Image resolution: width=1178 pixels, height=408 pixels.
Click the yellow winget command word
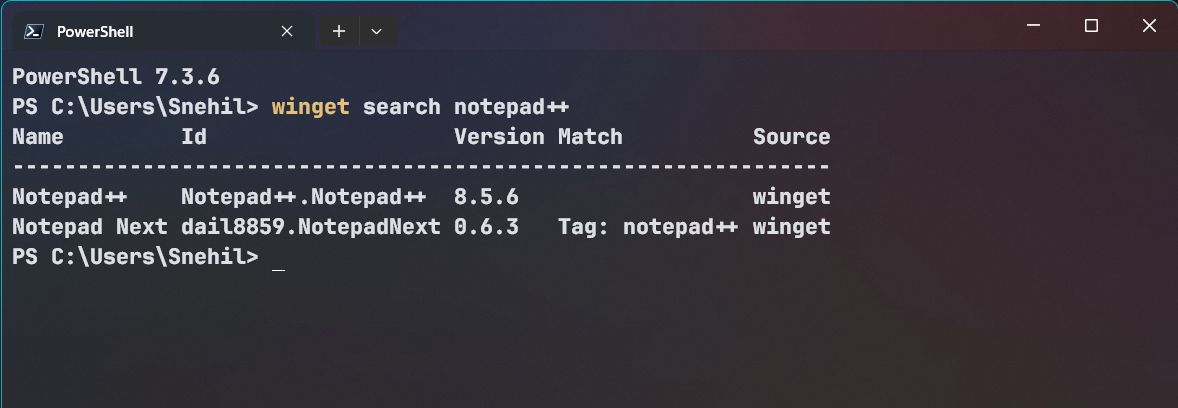click(x=310, y=106)
